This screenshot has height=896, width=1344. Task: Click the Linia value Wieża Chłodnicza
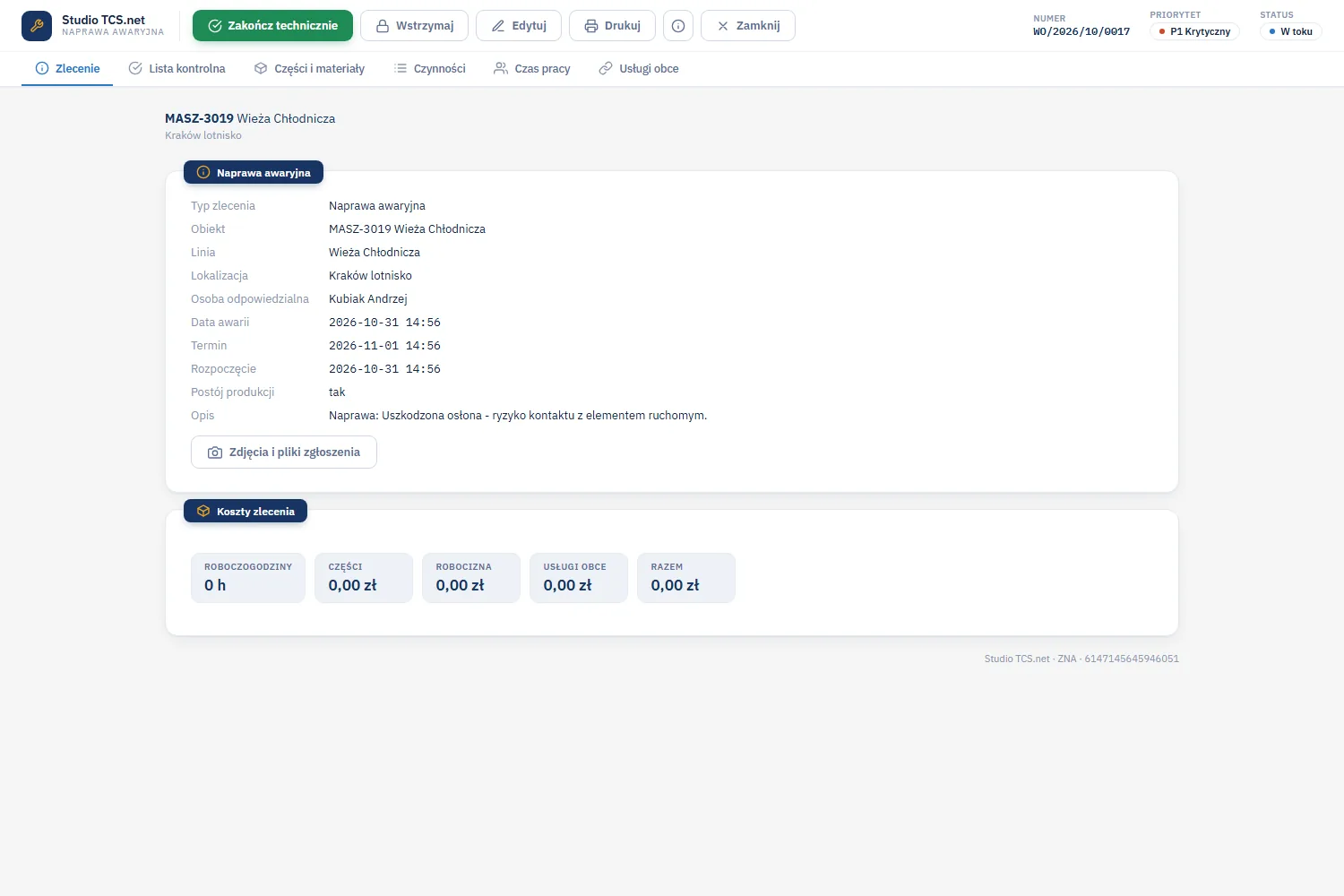[x=375, y=253]
